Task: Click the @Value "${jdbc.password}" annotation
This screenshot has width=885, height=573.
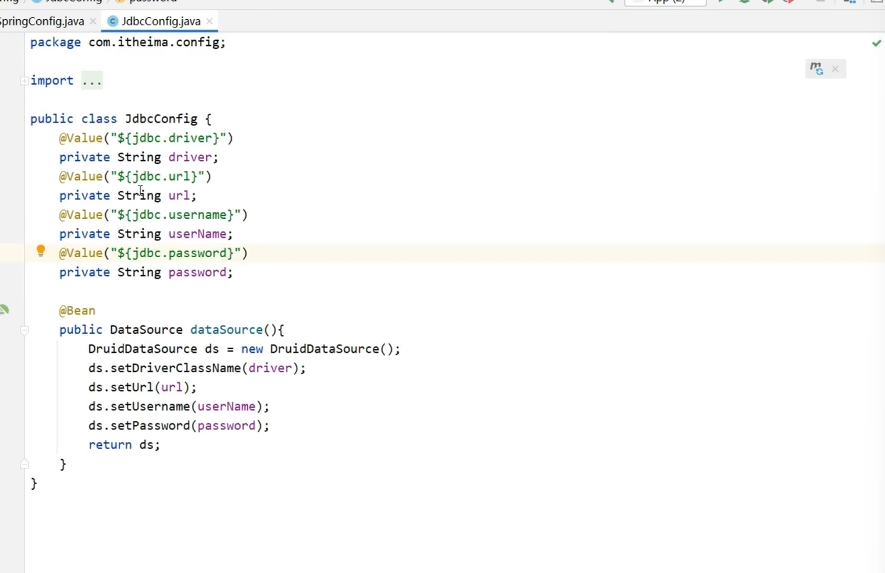Action: click(154, 253)
